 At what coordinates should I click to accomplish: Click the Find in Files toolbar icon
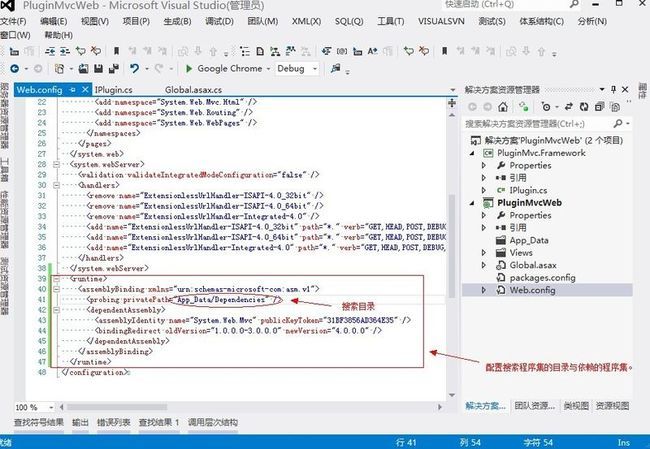click(335, 68)
